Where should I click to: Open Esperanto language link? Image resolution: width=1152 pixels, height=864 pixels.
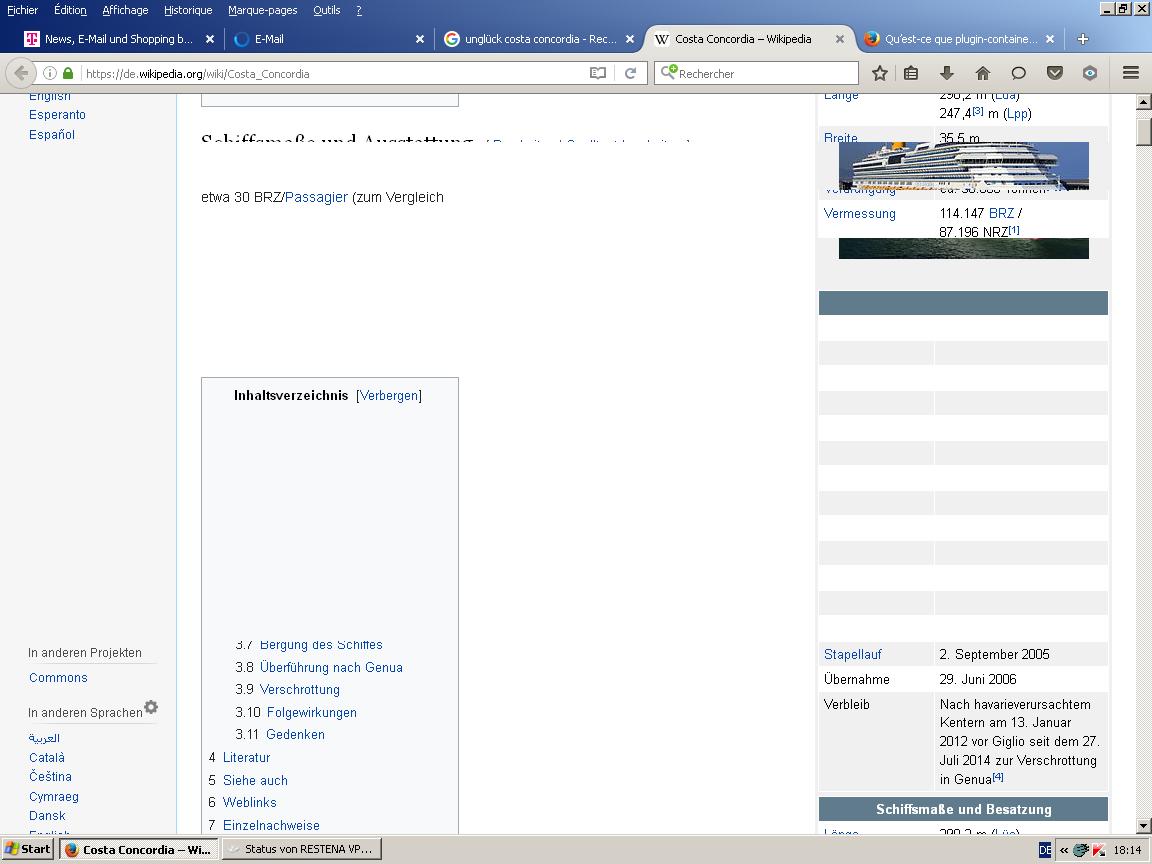[x=57, y=115]
